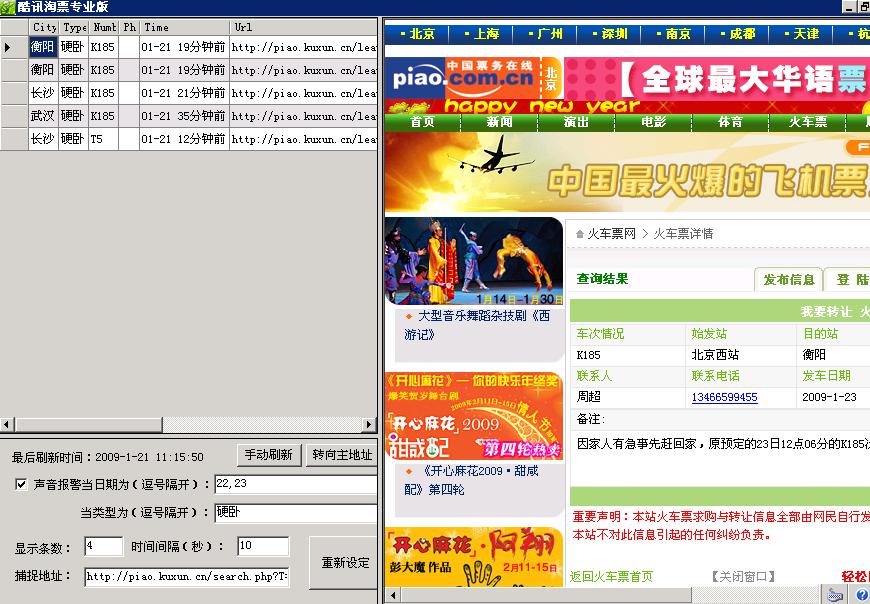Click the ticket list horizontal scrollbar thumb

point(89,425)
